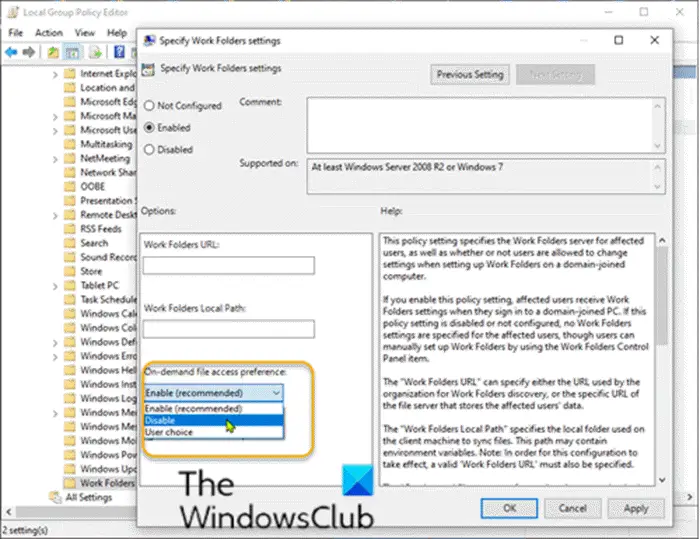Open the File menu

16,33
